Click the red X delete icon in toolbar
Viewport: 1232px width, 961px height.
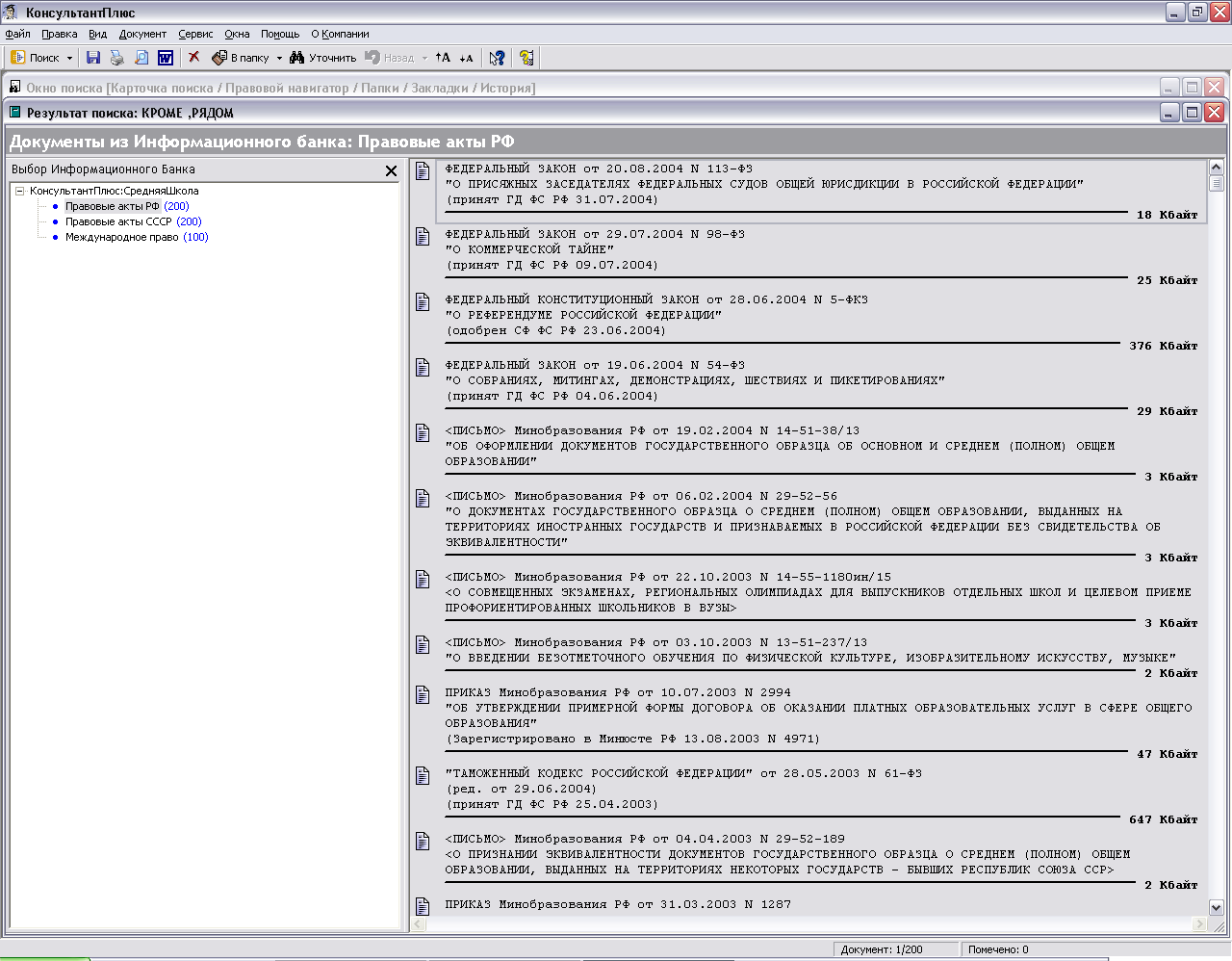click(193, 58)
